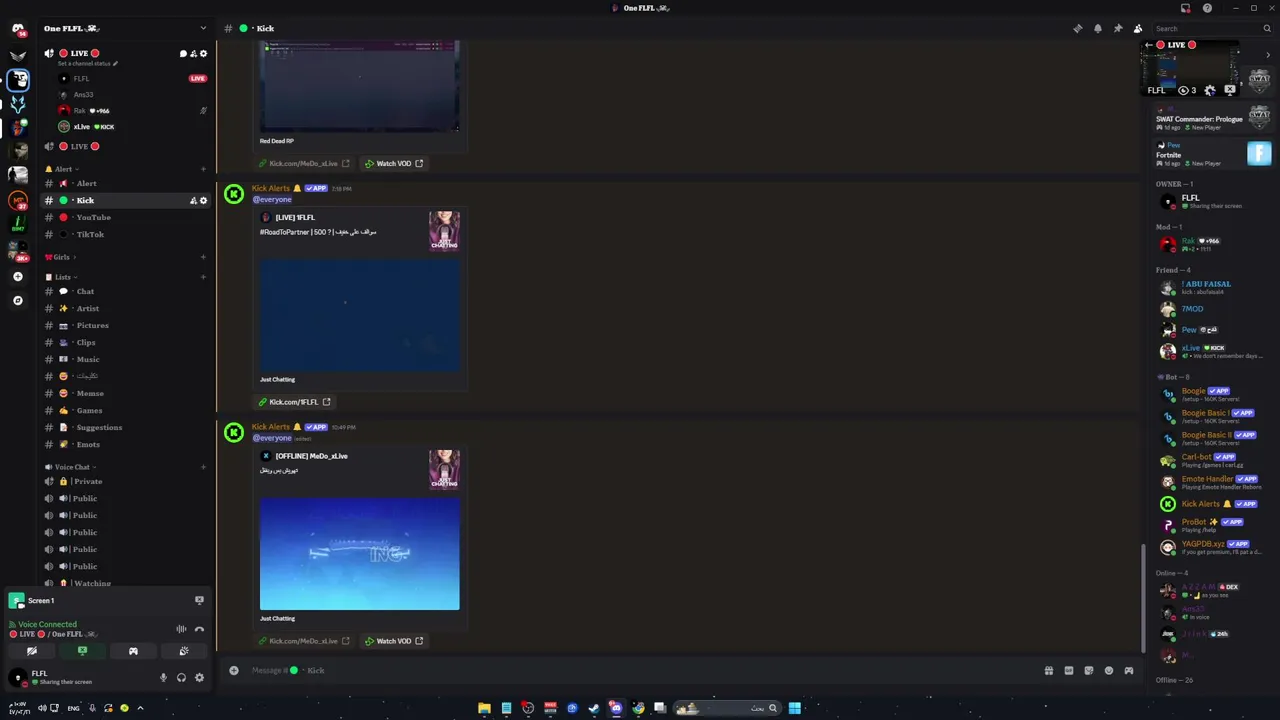
Task: Open the Suggestions text channel
Action: pos(125,427)
